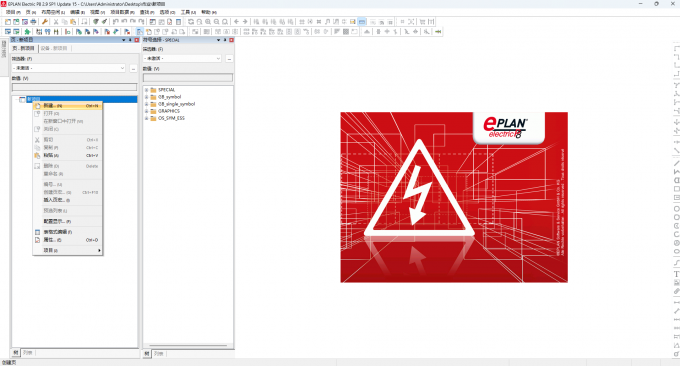The height and width of the screenshot is (366, 680).
Task: Open the 帮助 menu in the menu bar
Action: click(209, 12)
